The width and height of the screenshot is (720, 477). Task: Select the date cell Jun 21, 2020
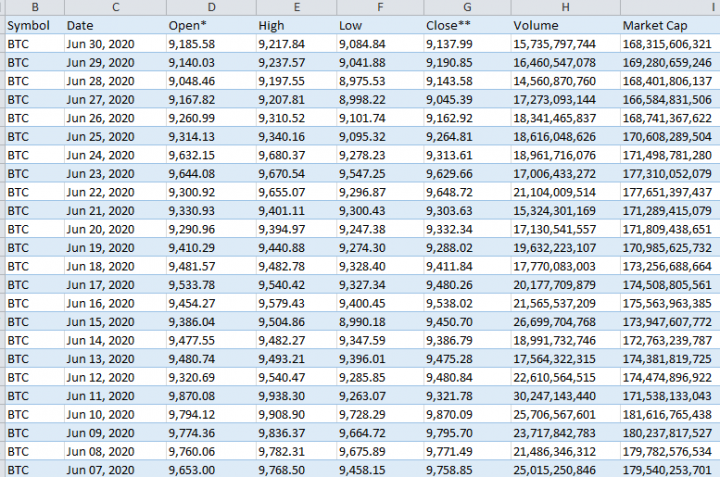(115, 211)
